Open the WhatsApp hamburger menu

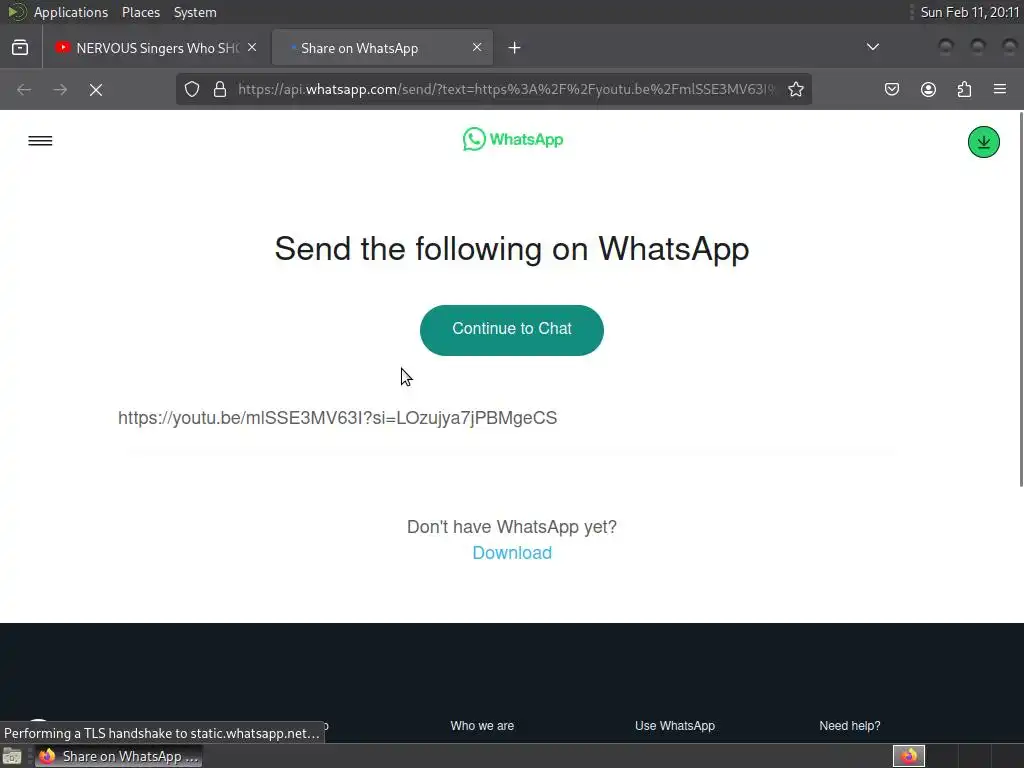pyautogui.click(x=40, y=140)
